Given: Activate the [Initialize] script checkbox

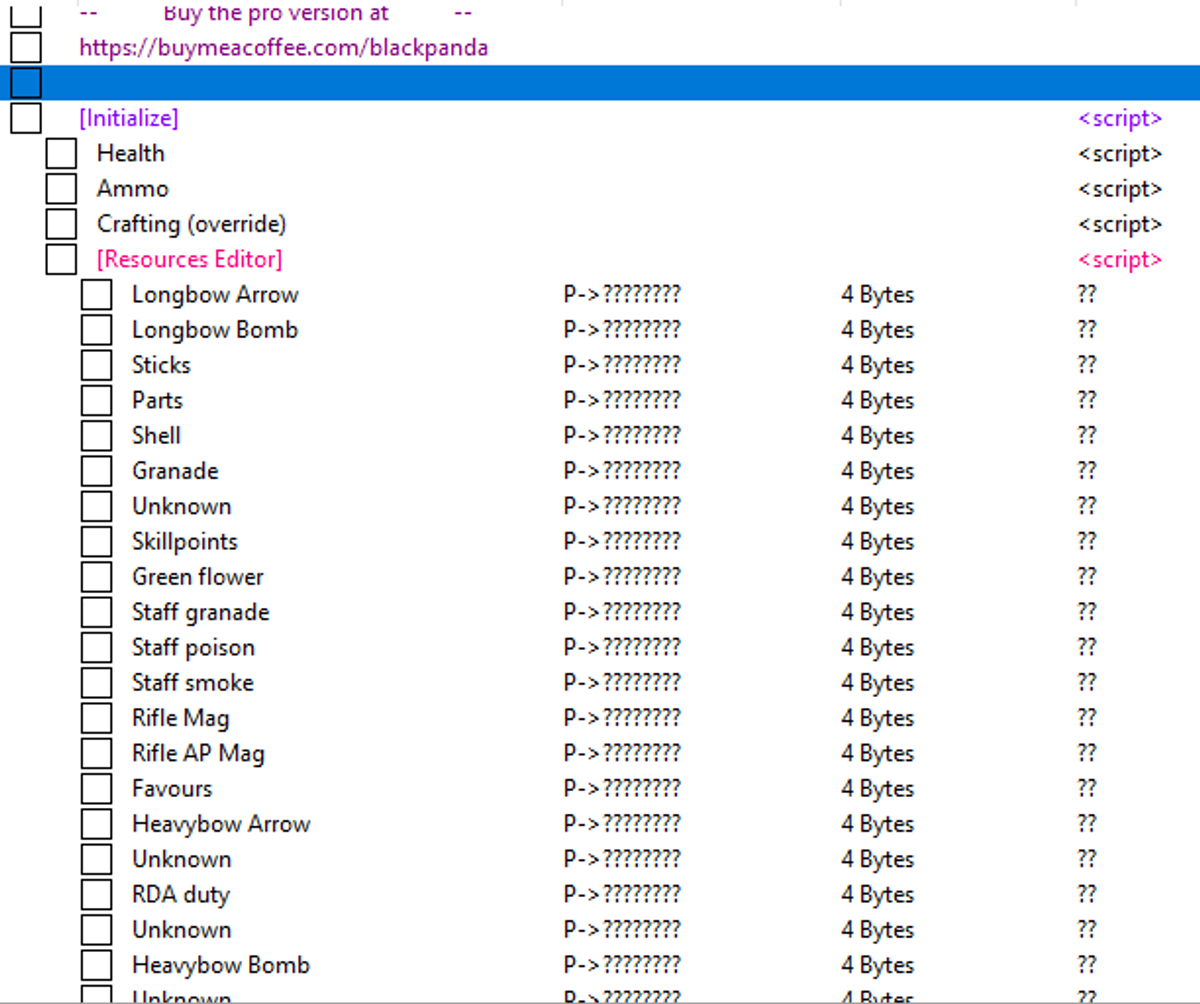Looking at the screenshot, I should click(x=26, y=118).
